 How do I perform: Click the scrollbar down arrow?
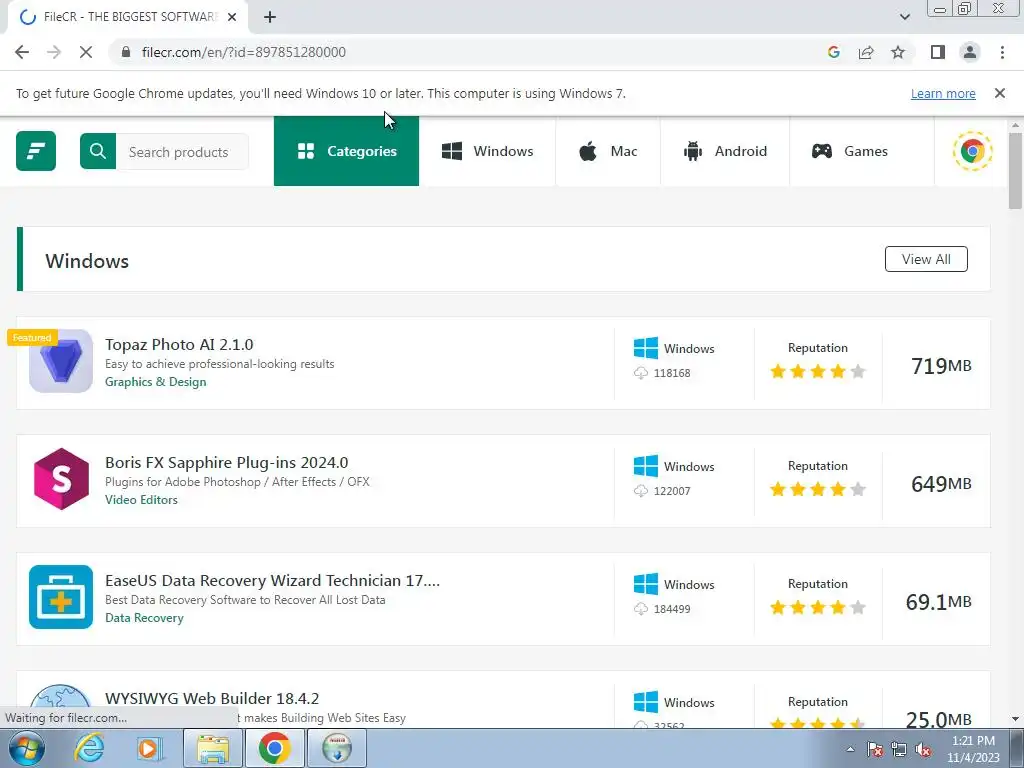pos(1015,719)
